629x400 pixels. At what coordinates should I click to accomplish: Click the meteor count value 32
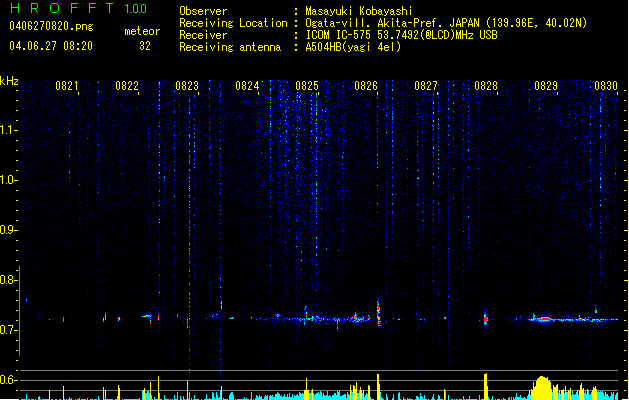[x=145, y=46]
